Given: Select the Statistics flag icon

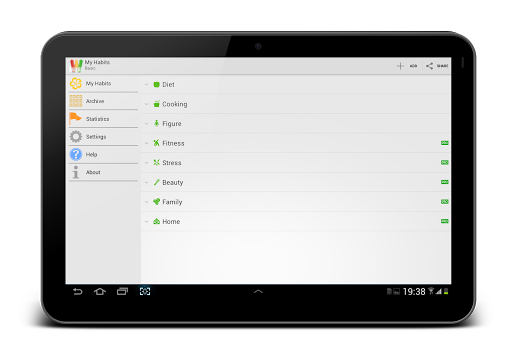Looking at the screenshot, I should (75, 119).
